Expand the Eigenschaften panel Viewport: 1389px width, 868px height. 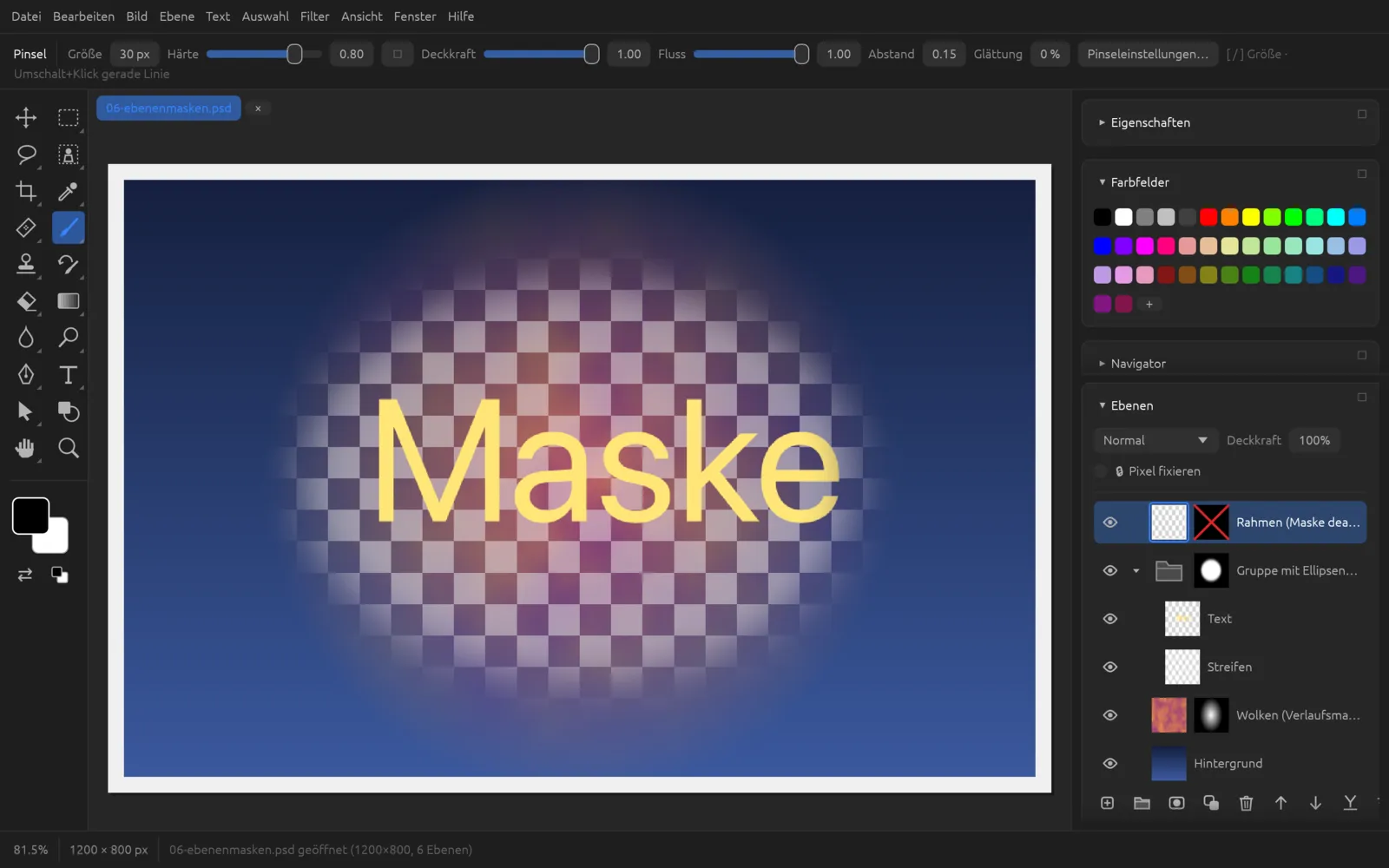(x=1102, y=122)
